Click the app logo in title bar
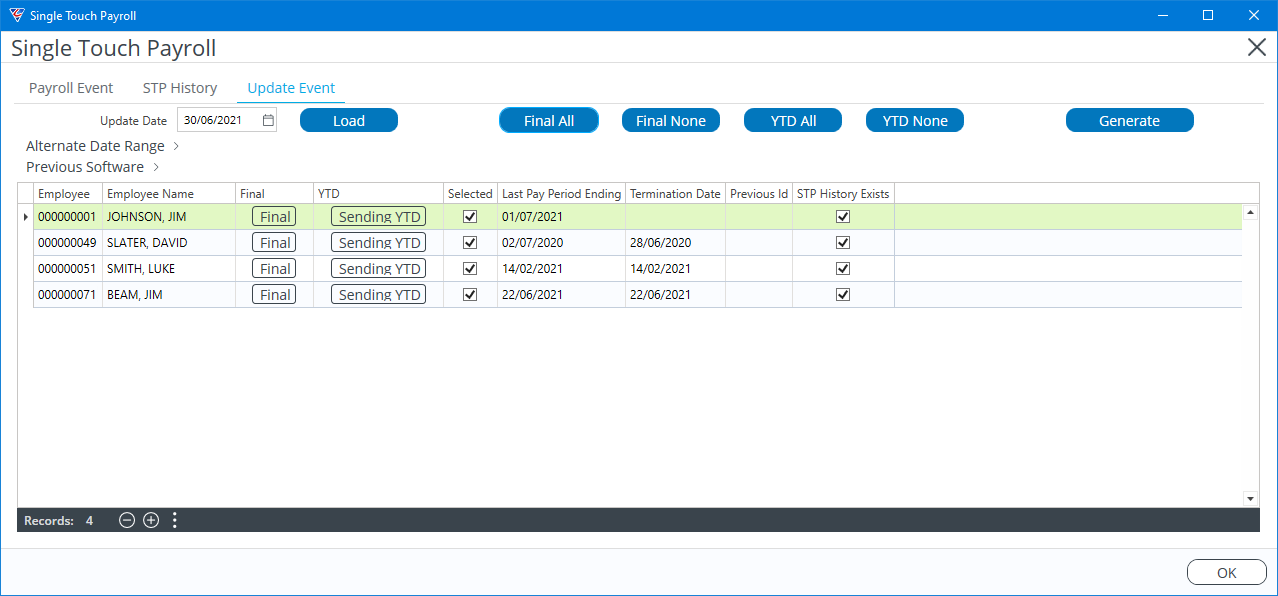 [16, 15]
